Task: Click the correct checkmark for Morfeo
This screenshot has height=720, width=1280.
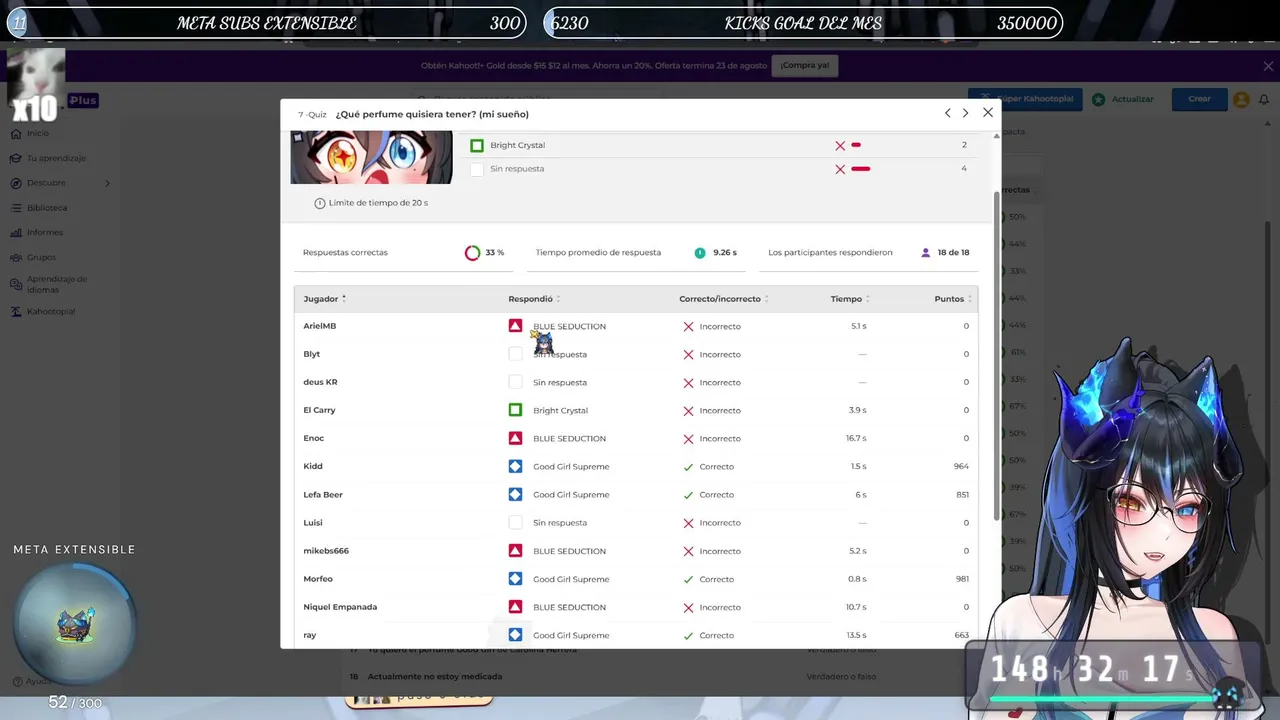Action: 688,579
